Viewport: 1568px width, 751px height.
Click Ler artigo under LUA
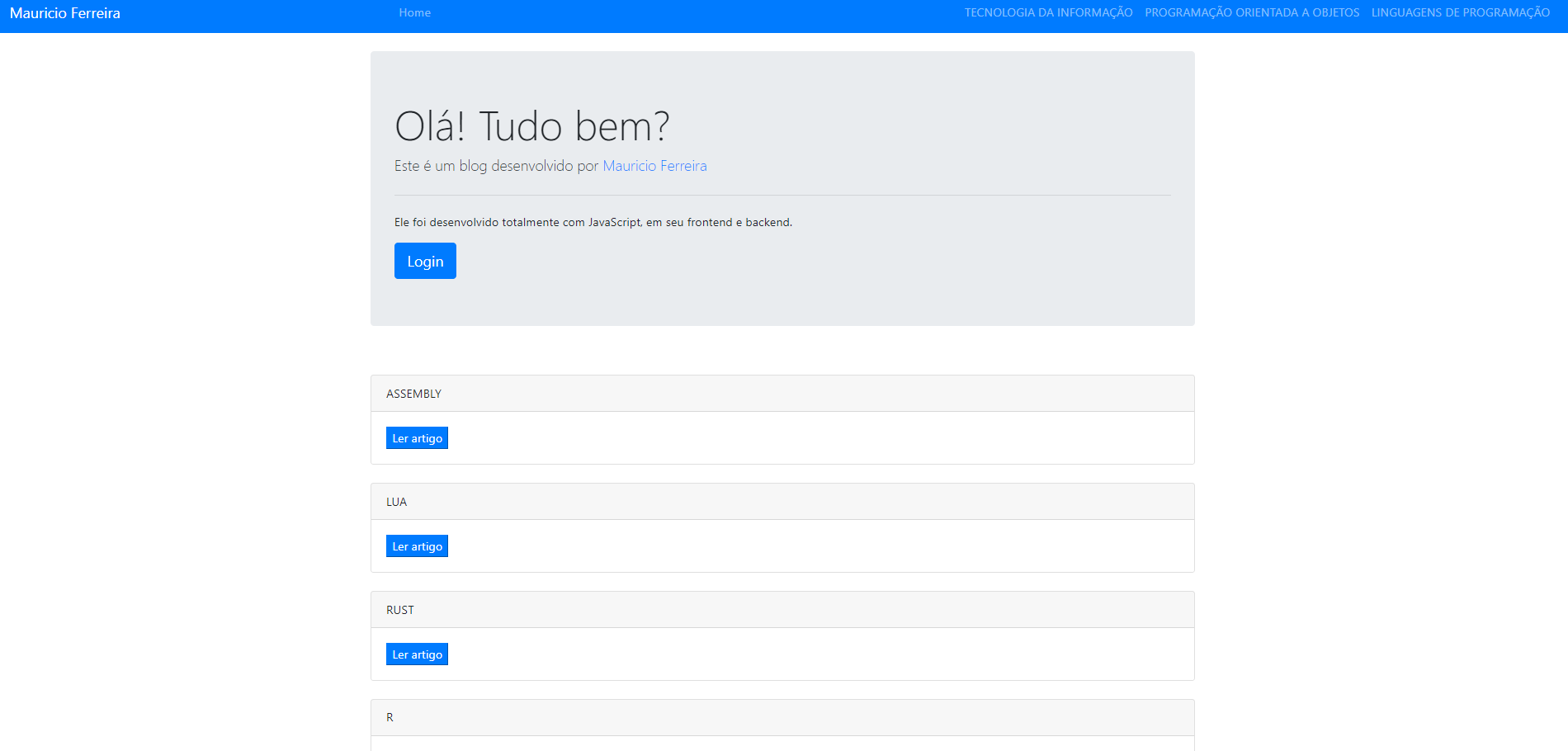[x=417, y=546]
